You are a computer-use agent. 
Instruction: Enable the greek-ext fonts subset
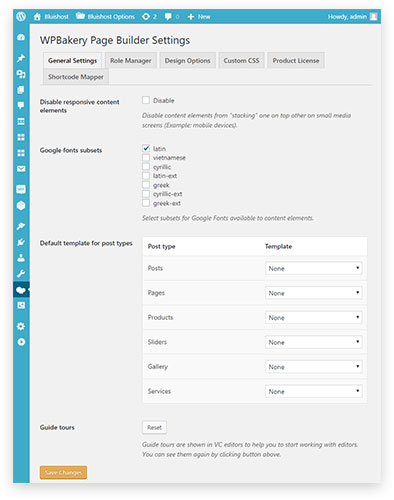pos(146,203)
